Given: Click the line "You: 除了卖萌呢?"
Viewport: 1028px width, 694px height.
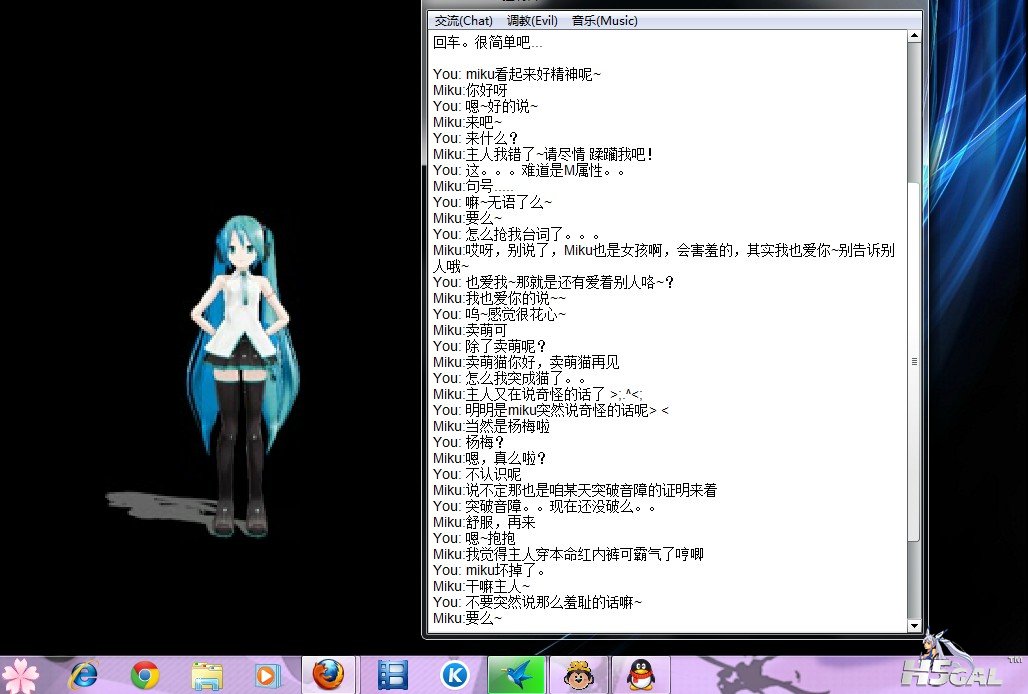Looking at the screenshot, I should pos(490,346).
